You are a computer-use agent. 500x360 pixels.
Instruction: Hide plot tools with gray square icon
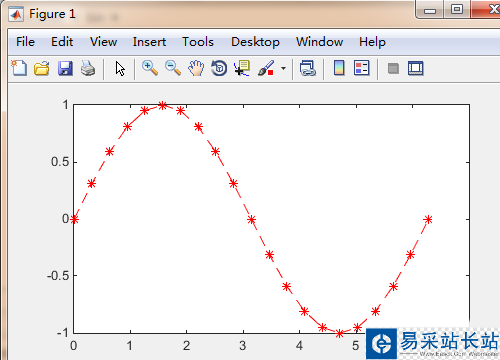393,69
